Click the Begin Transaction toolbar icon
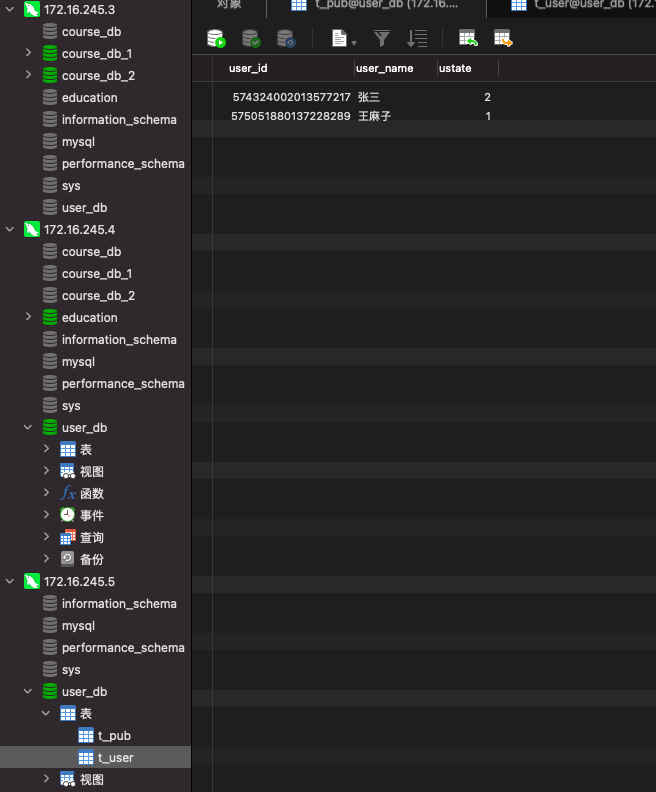 click(216, 38)
